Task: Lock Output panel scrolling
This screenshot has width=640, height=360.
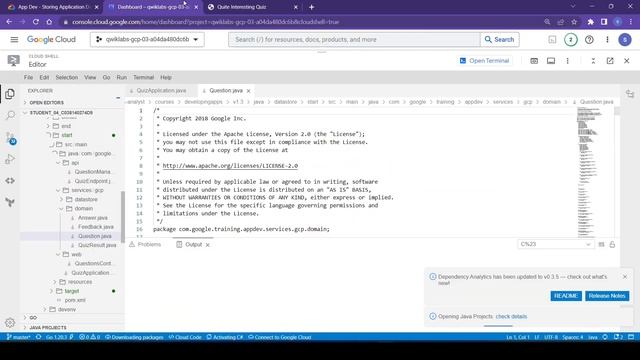Action: (x=612, y=244)
